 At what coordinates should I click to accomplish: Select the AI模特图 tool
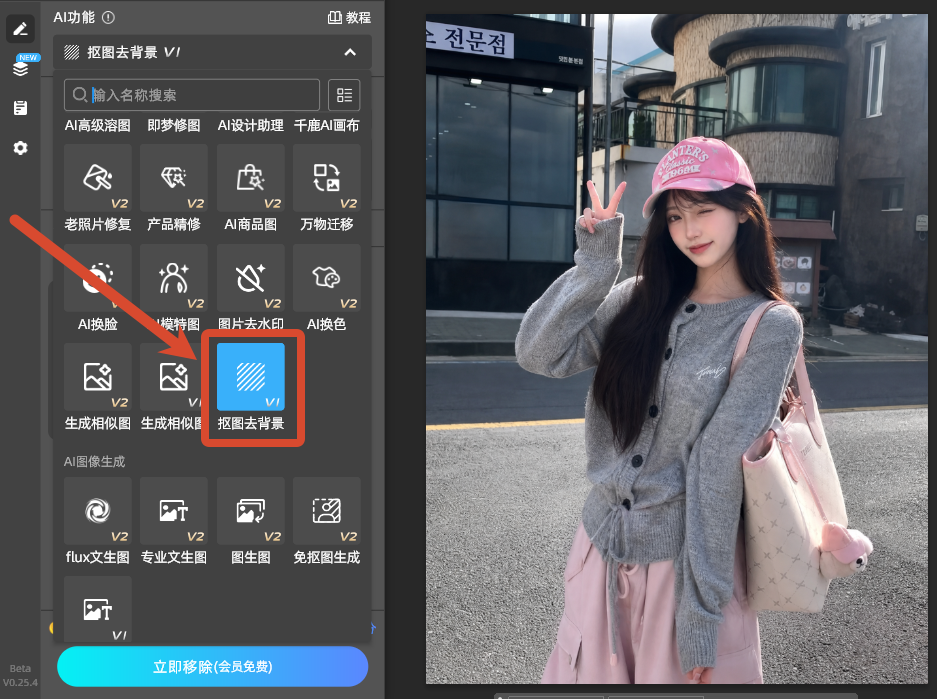[174, 289]
